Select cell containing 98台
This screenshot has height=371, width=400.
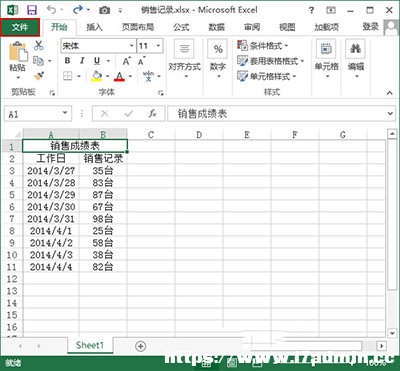[103, 219]
